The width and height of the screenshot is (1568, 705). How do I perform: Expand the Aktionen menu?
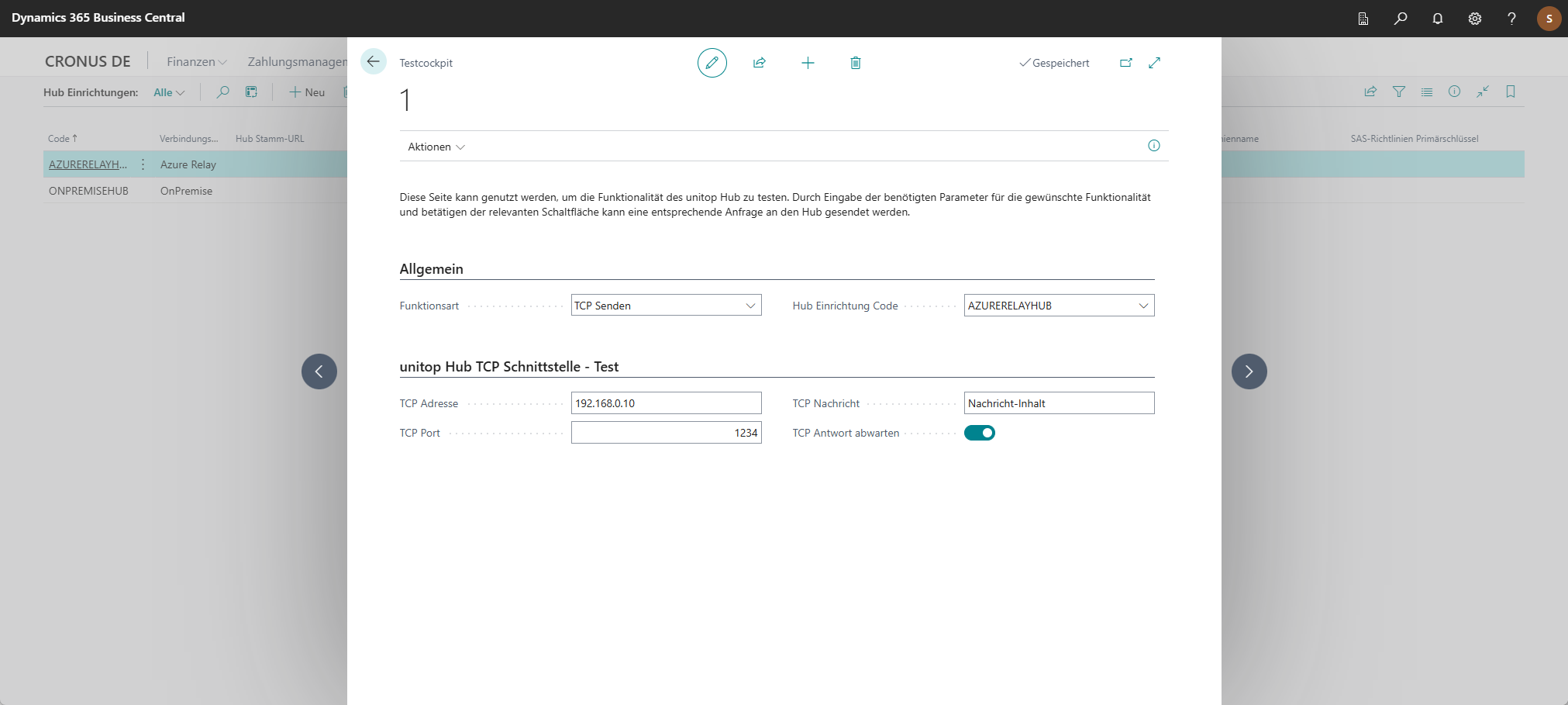[x=436, y=147]
